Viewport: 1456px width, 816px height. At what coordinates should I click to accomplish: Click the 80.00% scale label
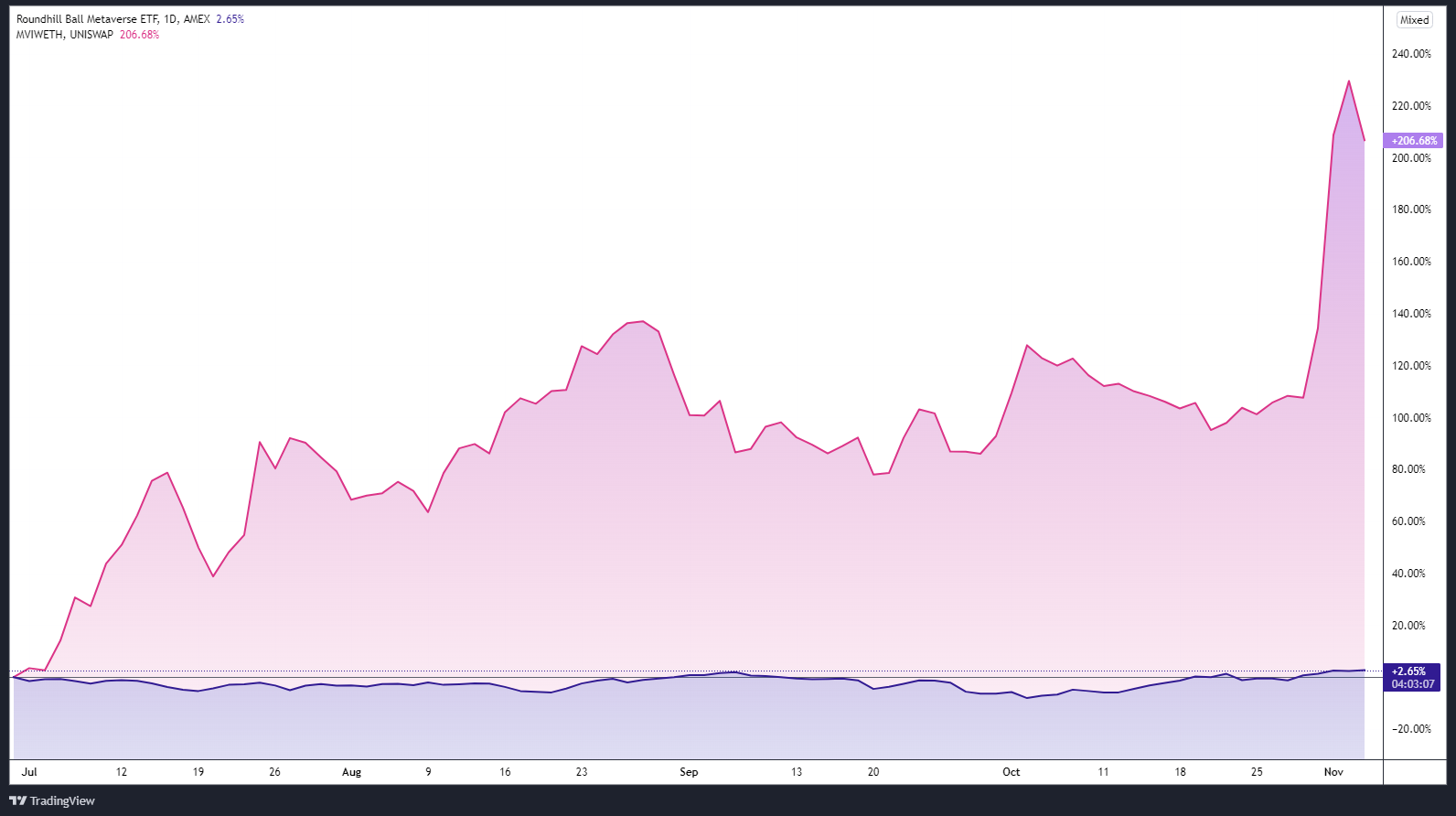[x=1408, y=469]
